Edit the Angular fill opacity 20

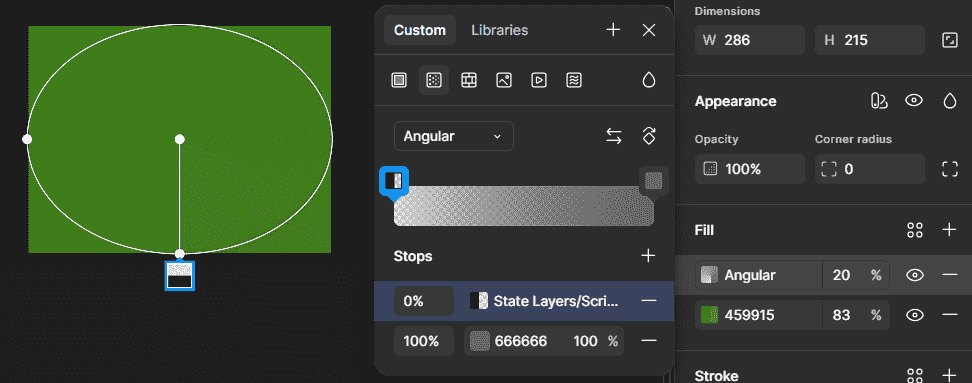[841, 275]
